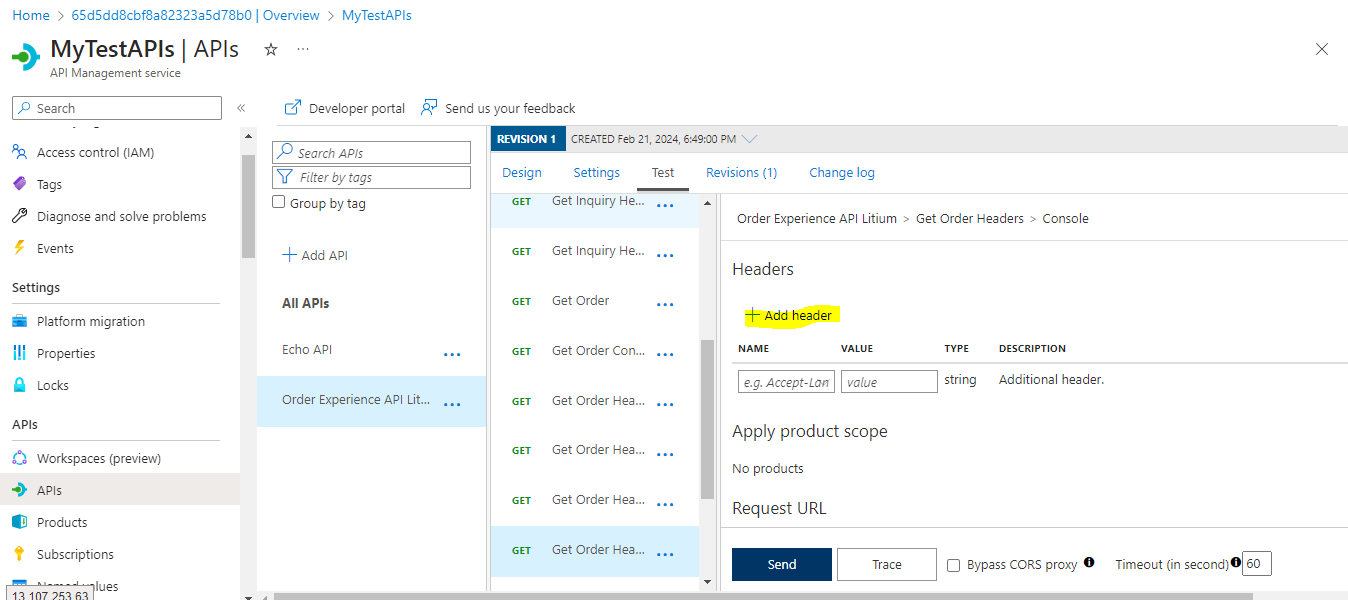Screen dimensions: 1348x600
Task: Click the Developer portal external link icon
Action: [293, 107]
